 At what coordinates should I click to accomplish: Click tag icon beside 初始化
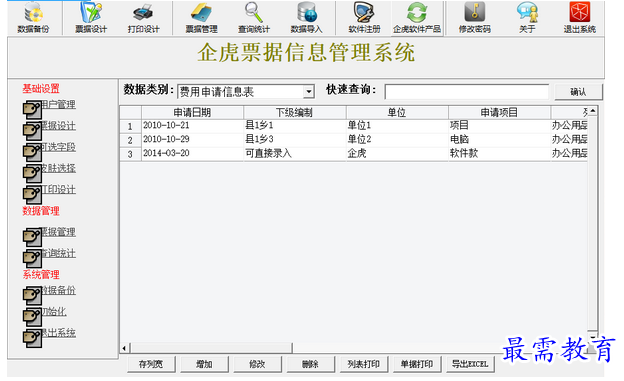32,317
